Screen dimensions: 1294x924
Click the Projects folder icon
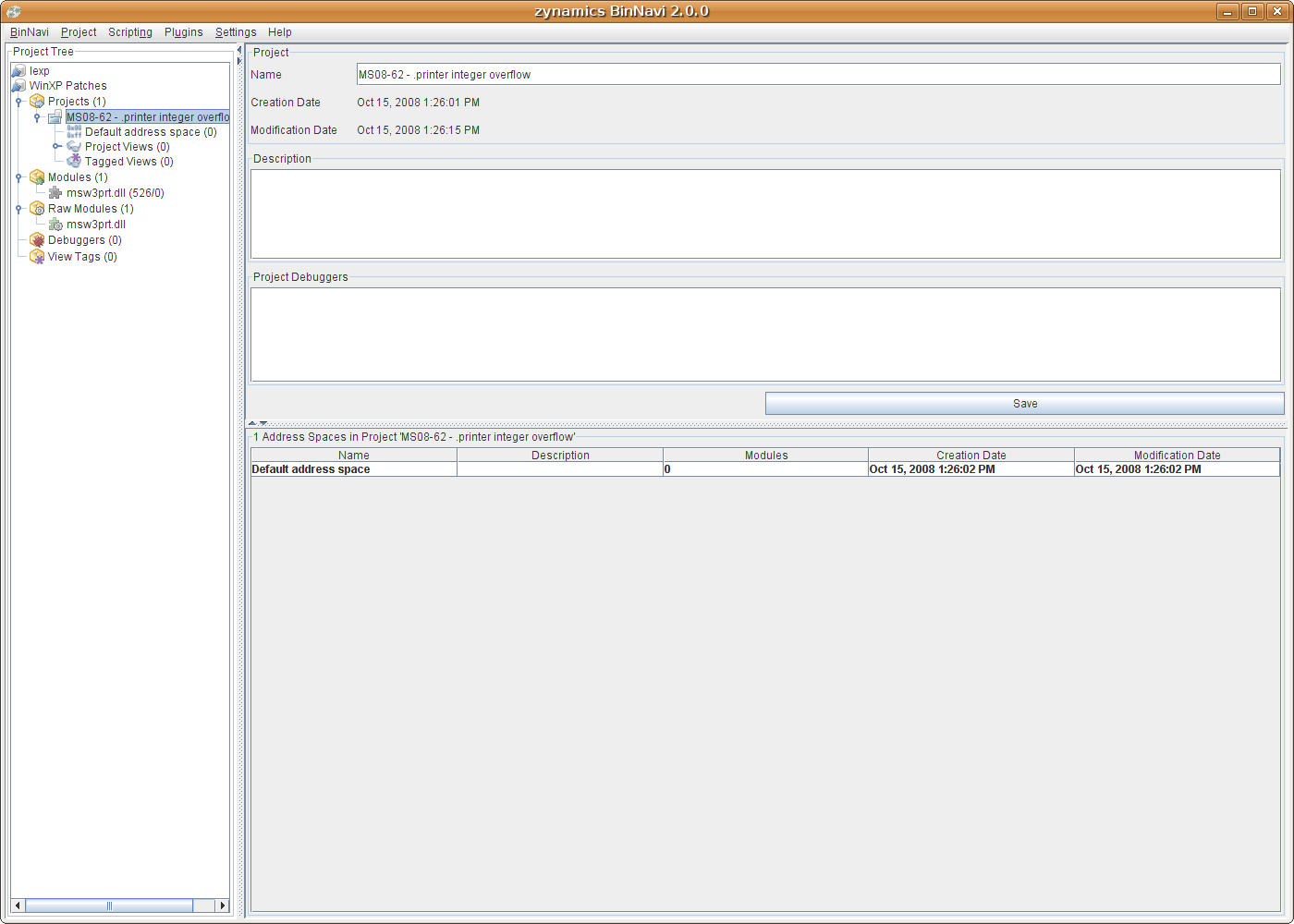[x=37, y=102]
